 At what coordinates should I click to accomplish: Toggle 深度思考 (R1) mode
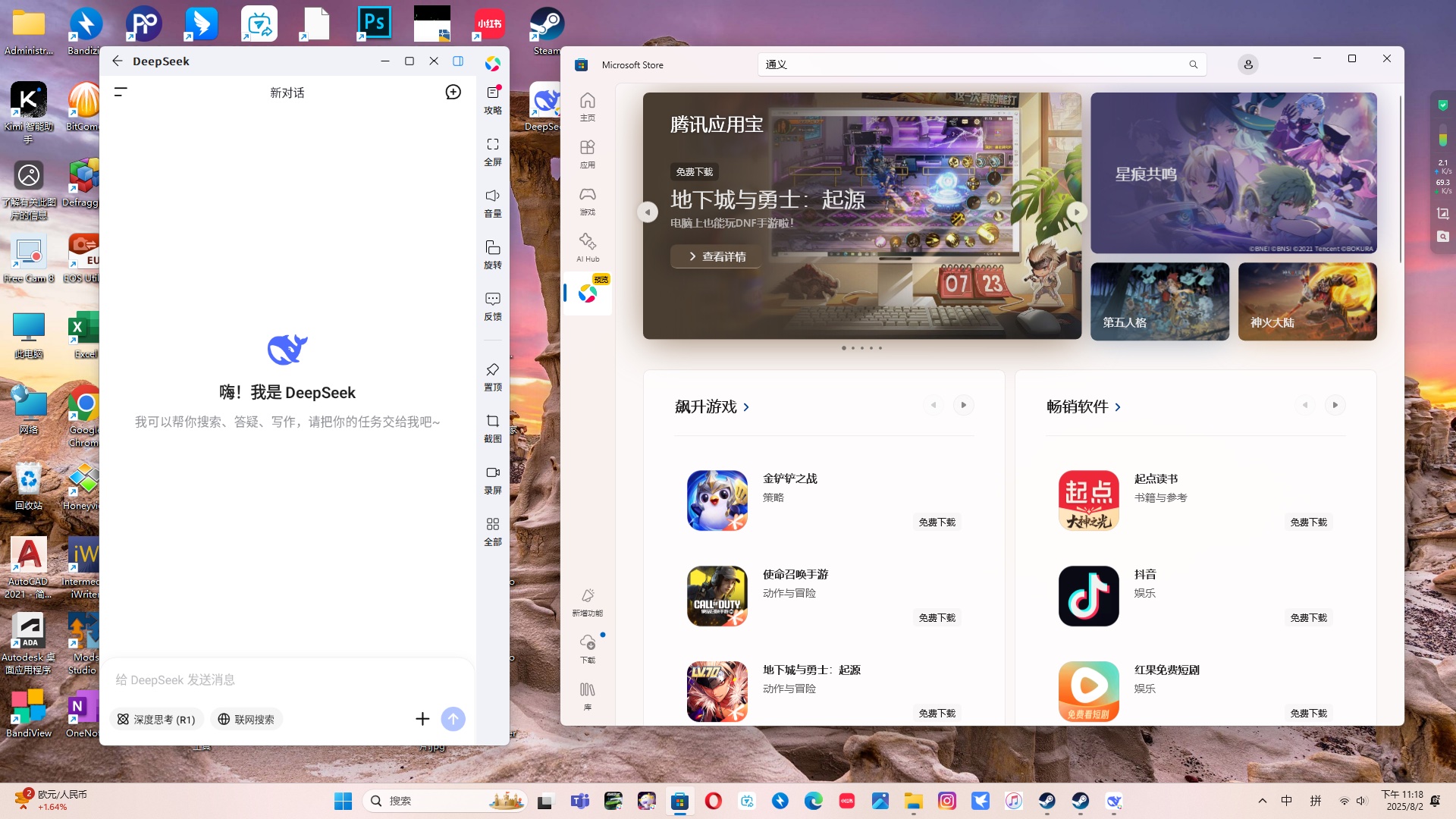click(x=156, y=719)
